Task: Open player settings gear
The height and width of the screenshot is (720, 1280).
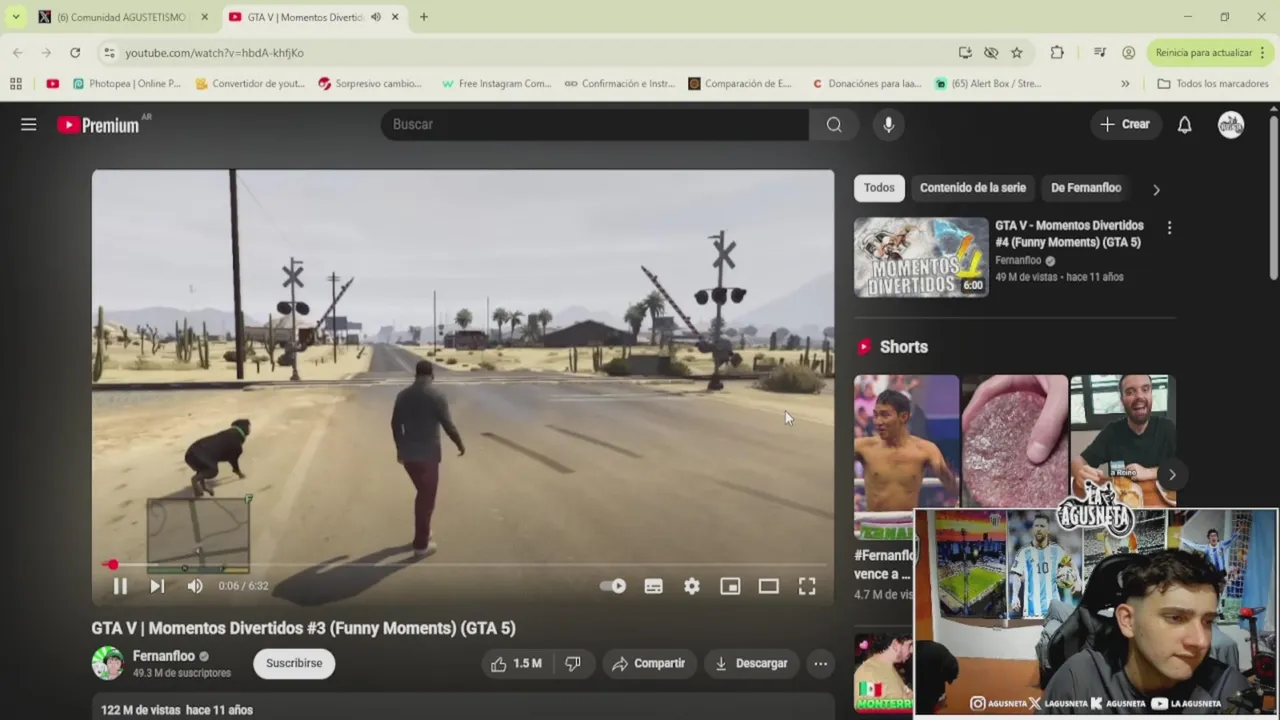Action: 691,586
